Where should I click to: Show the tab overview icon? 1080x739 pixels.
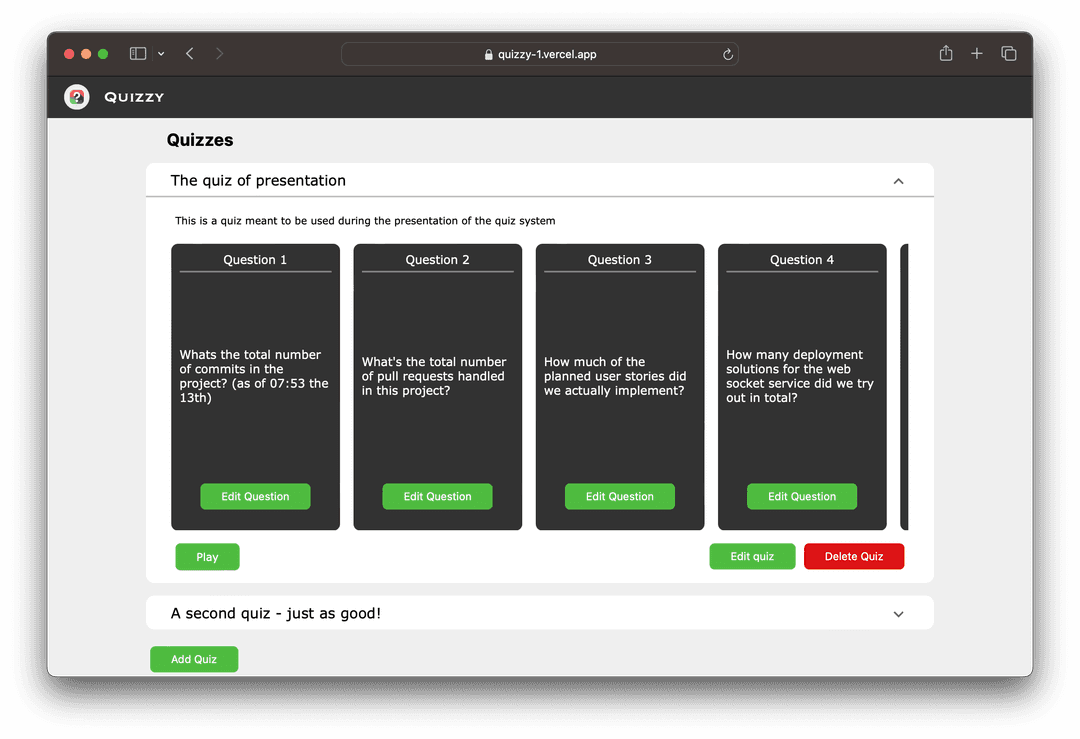click(x=1009, y=54)
